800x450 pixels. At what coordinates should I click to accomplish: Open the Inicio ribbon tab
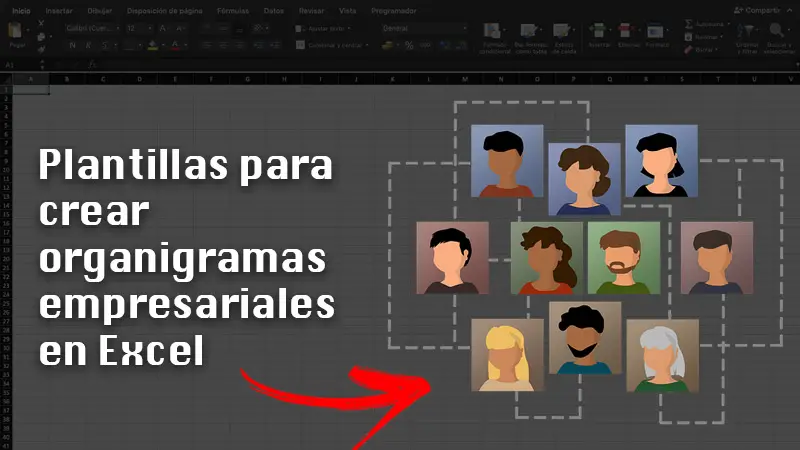(x=21, y=11)
